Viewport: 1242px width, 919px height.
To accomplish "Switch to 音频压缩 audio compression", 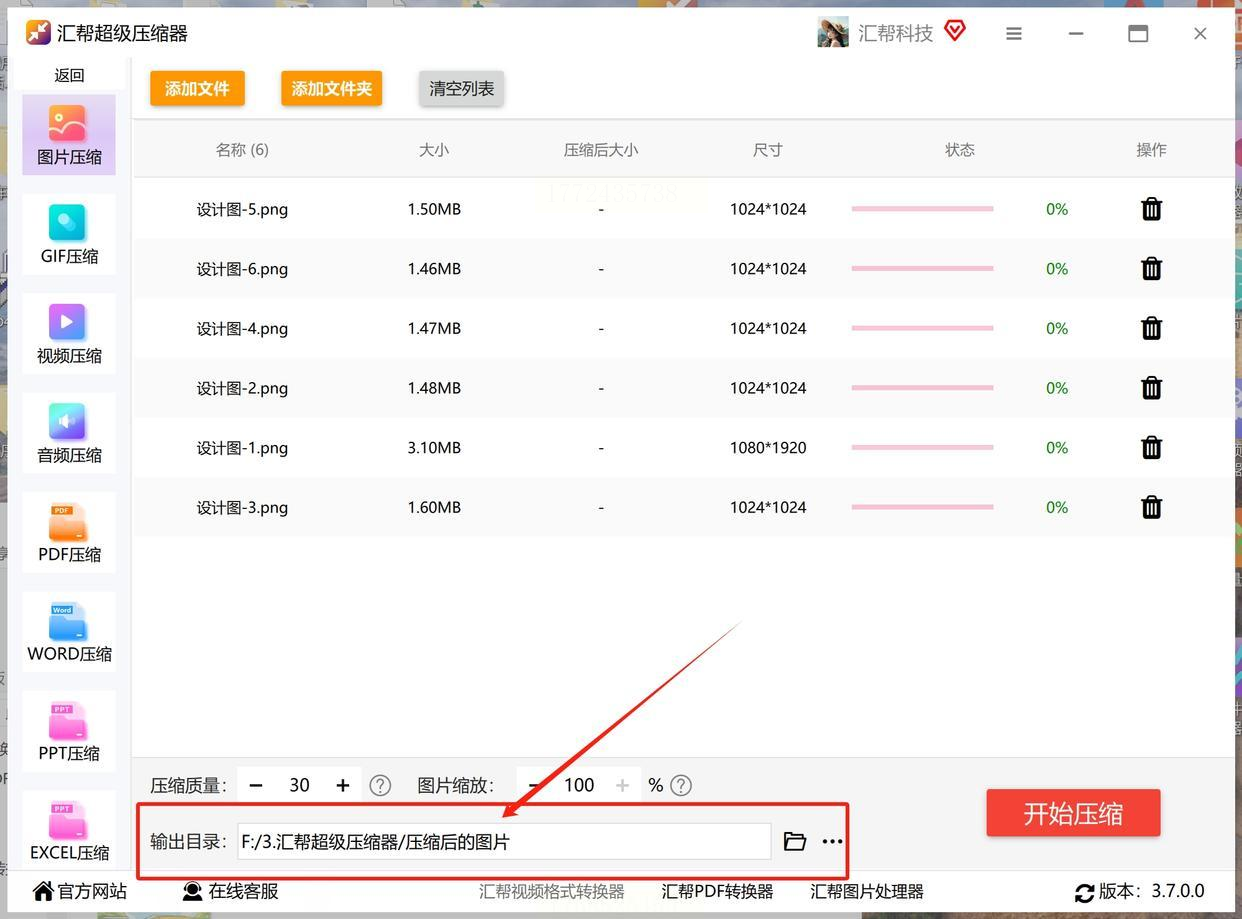I will [x=69, y=432].
